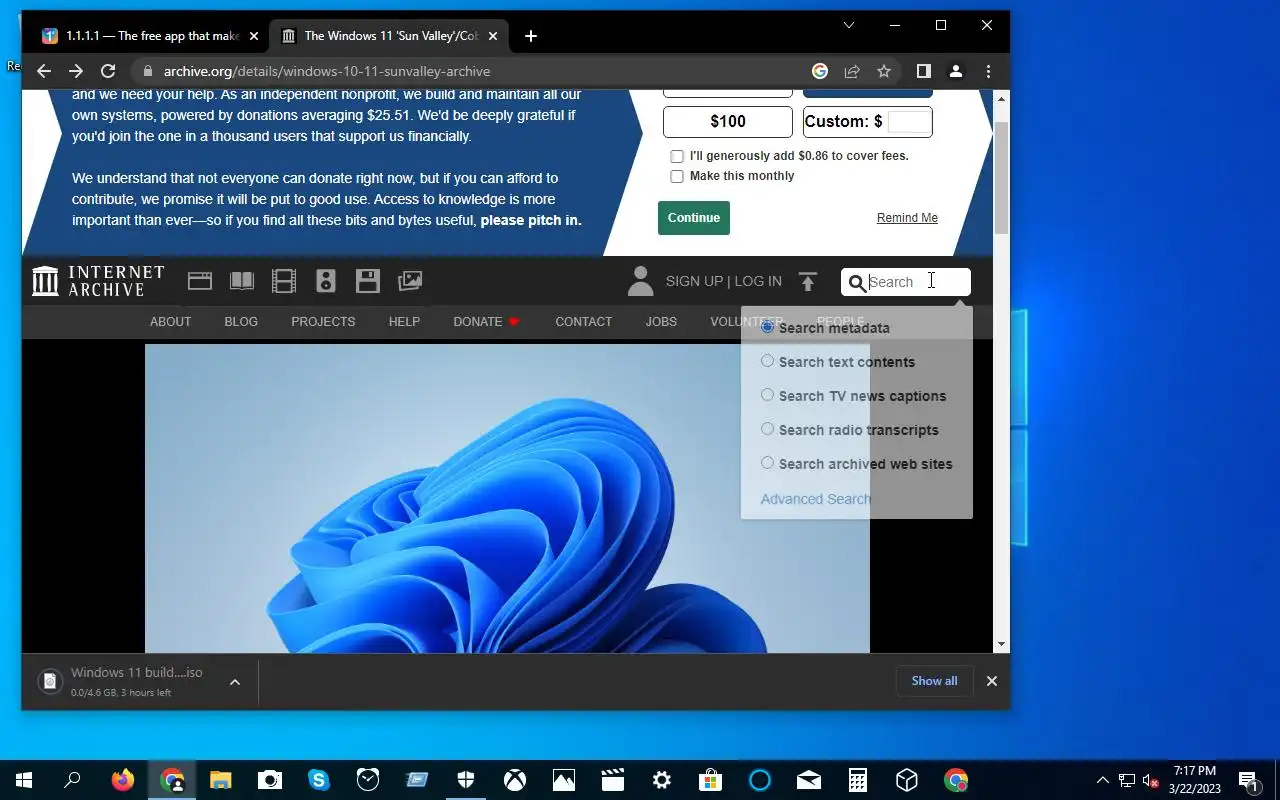Open the Internet Archive home logo

pos(98,281)
